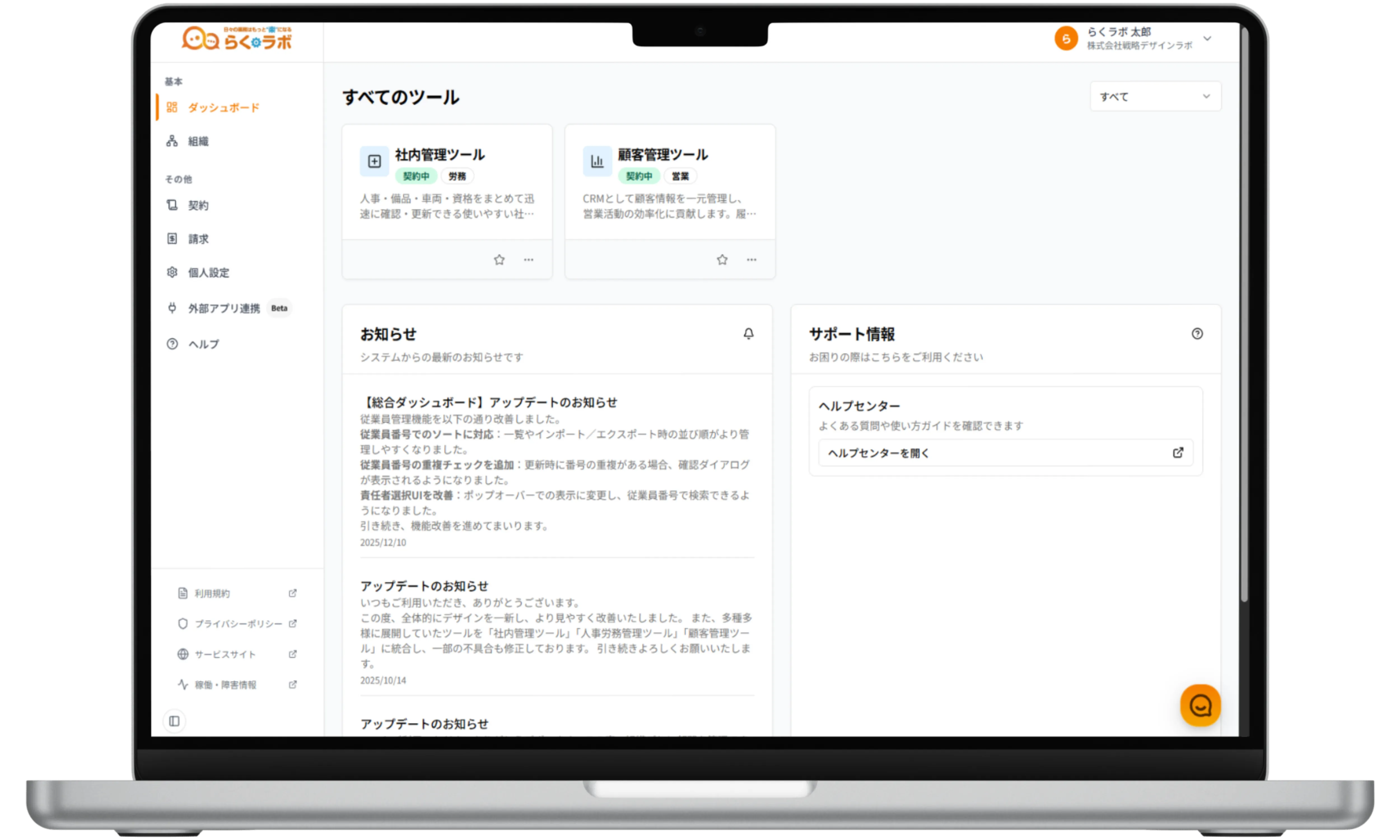Click the らくラボ logo
The height and width of the screenshot is (840, 1400).
[x=237, y=38]
